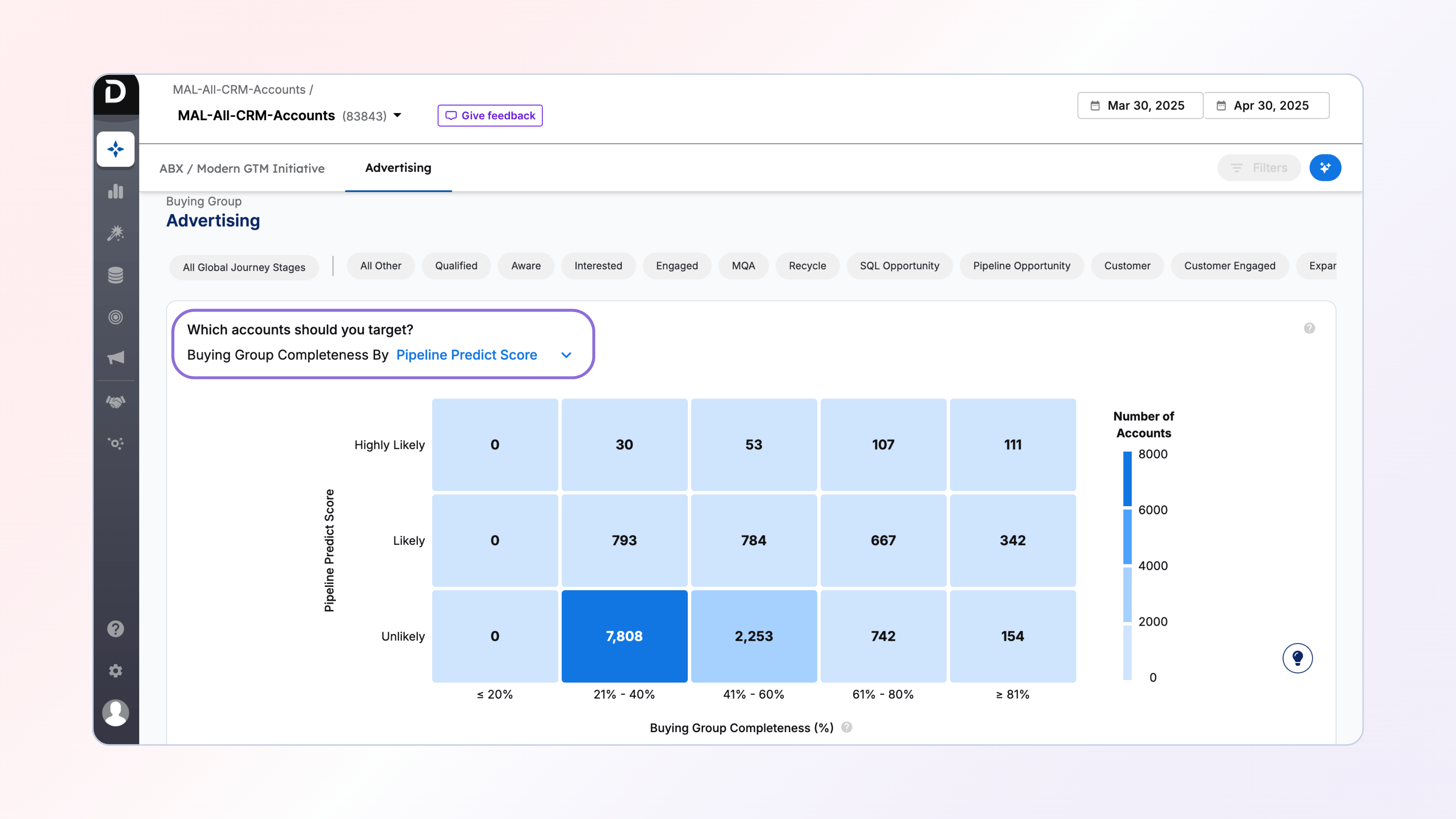Open the magic wand sidebar icon
1456x819 pixels.
point(115,233)
